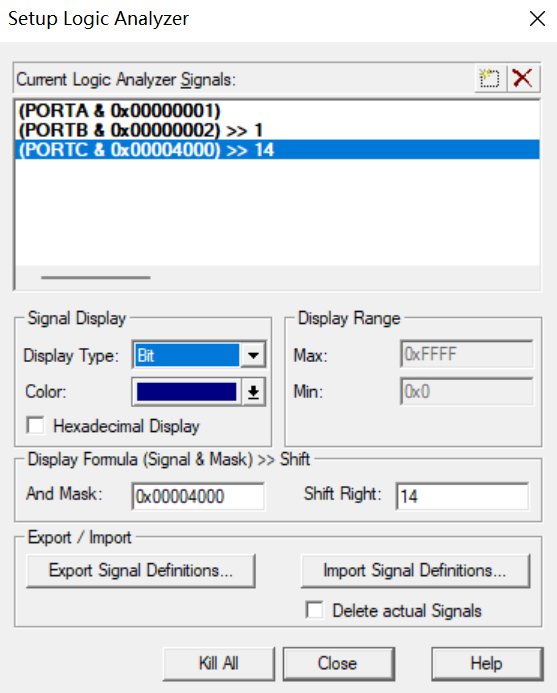Image resolution: width=557 pixels, height=693 pixels.
Task: Click the Shift Right input field
Action: [x=462, y=496]
